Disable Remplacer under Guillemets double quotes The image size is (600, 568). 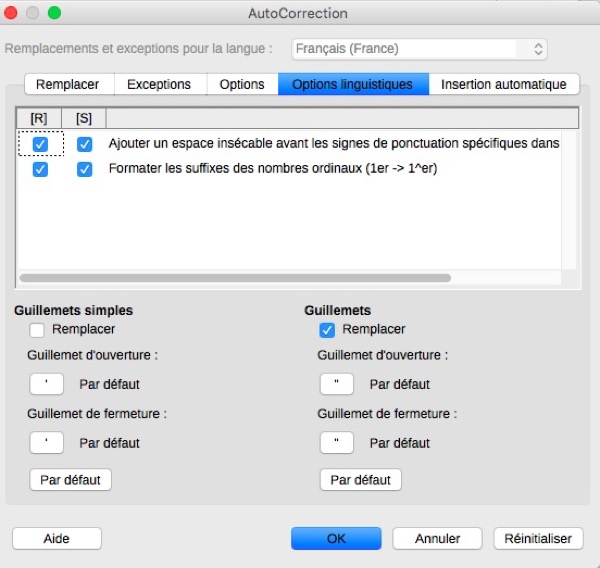(x=326, y=329)
